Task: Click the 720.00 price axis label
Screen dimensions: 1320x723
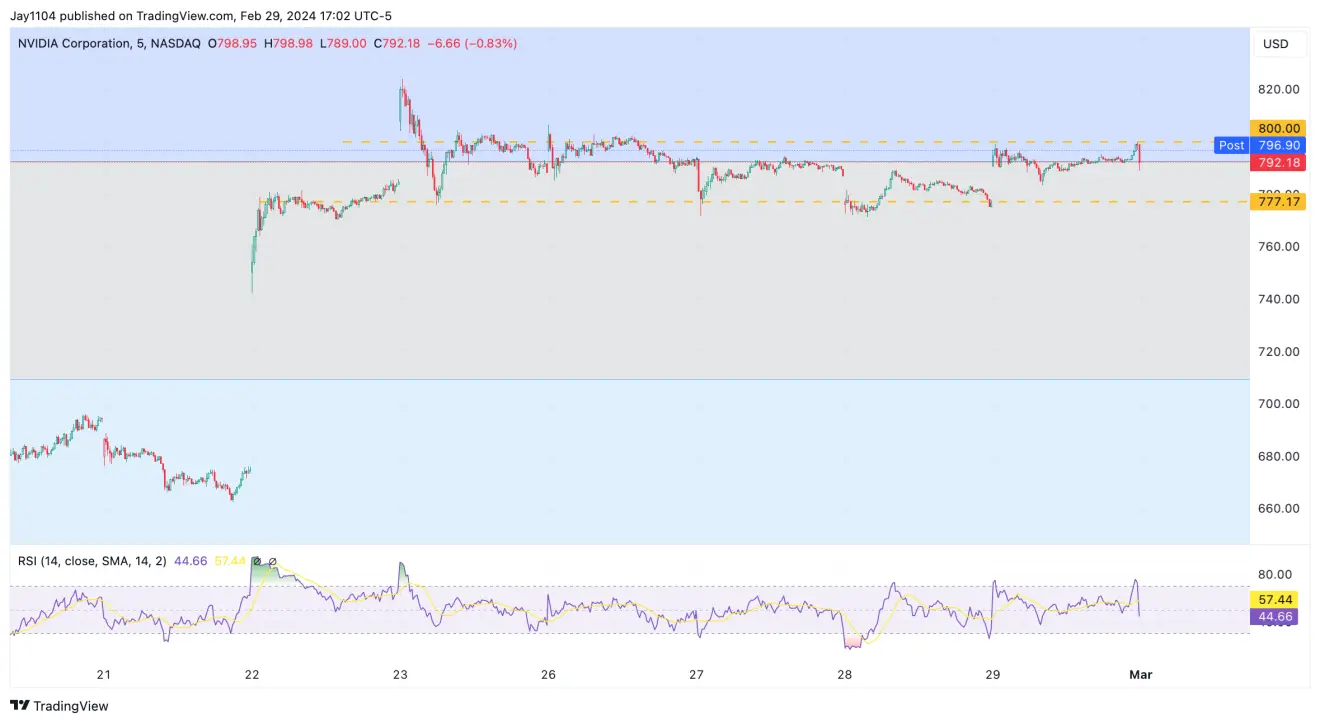Action: pos(1279,351)
